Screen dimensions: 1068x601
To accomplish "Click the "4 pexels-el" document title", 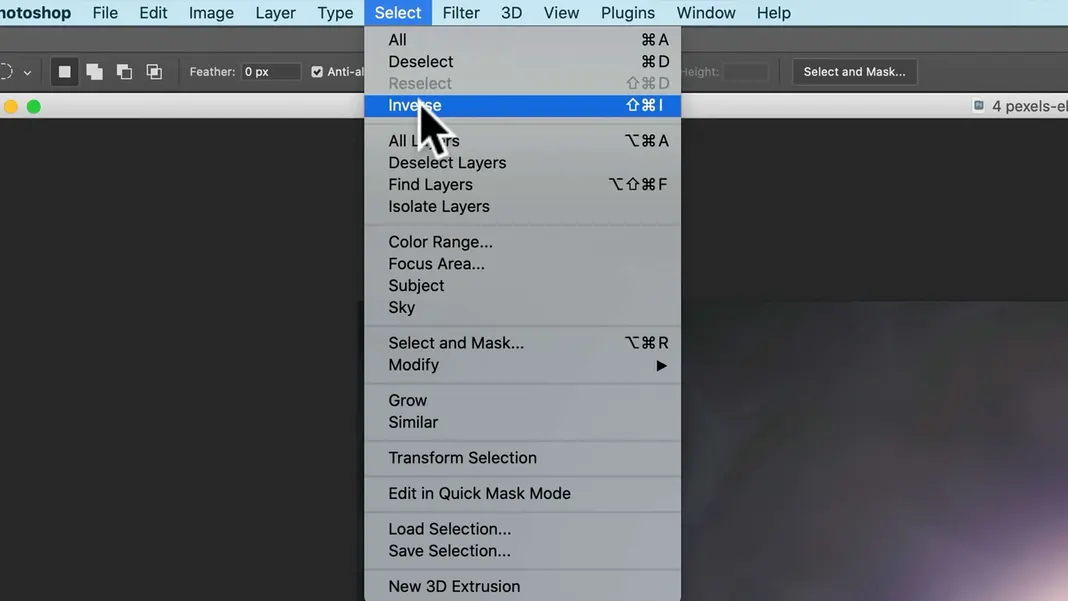I will point(1030,106).
